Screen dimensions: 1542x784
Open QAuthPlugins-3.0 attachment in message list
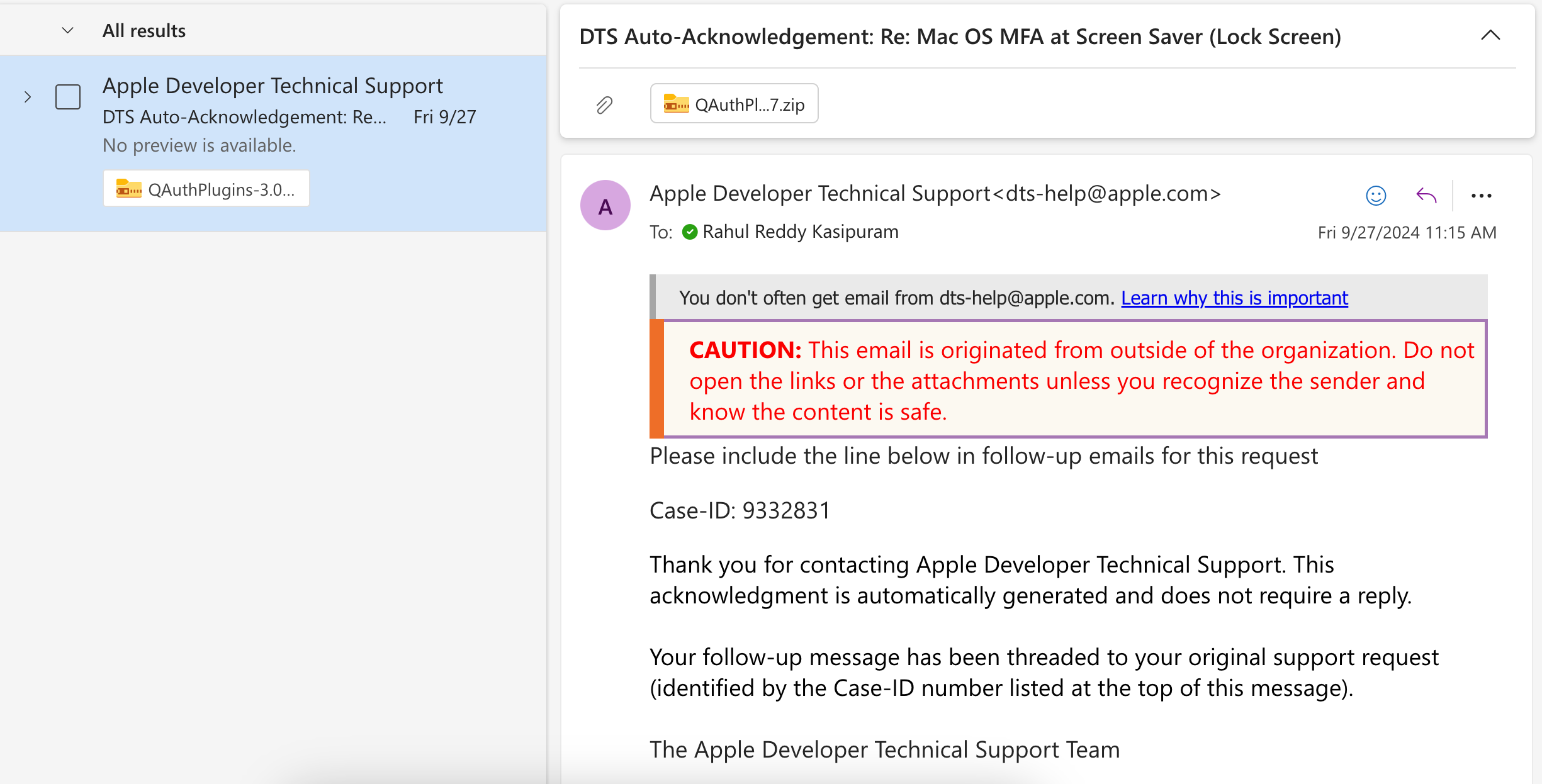(206, 189)
